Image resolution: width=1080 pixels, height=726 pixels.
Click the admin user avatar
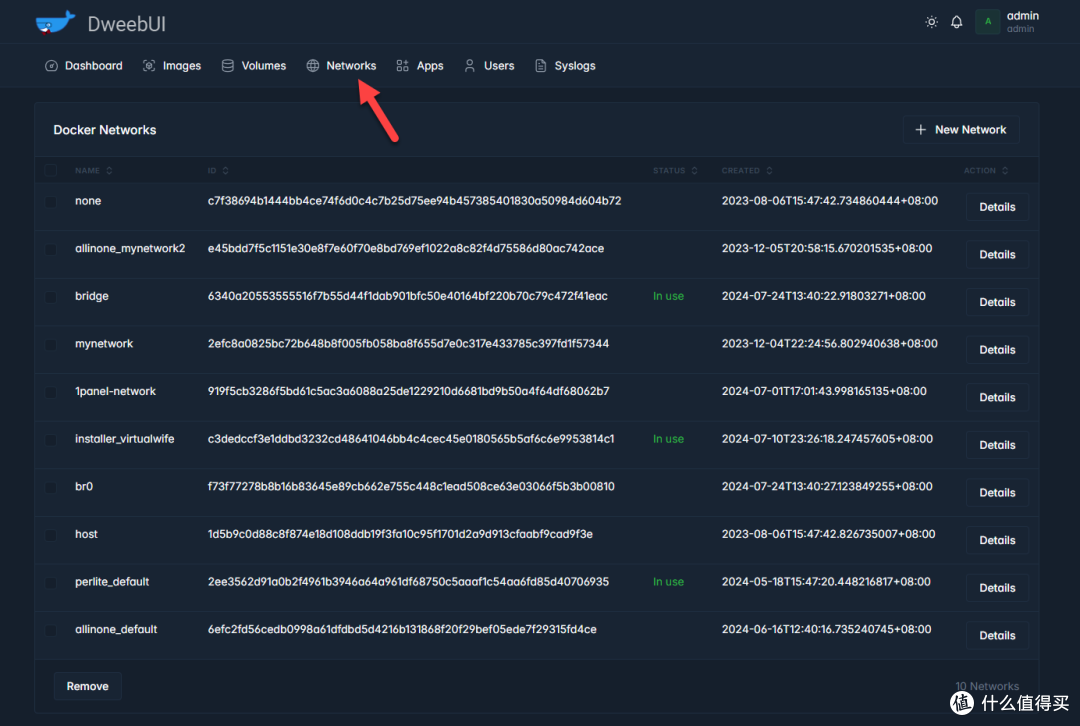point(987,22)
